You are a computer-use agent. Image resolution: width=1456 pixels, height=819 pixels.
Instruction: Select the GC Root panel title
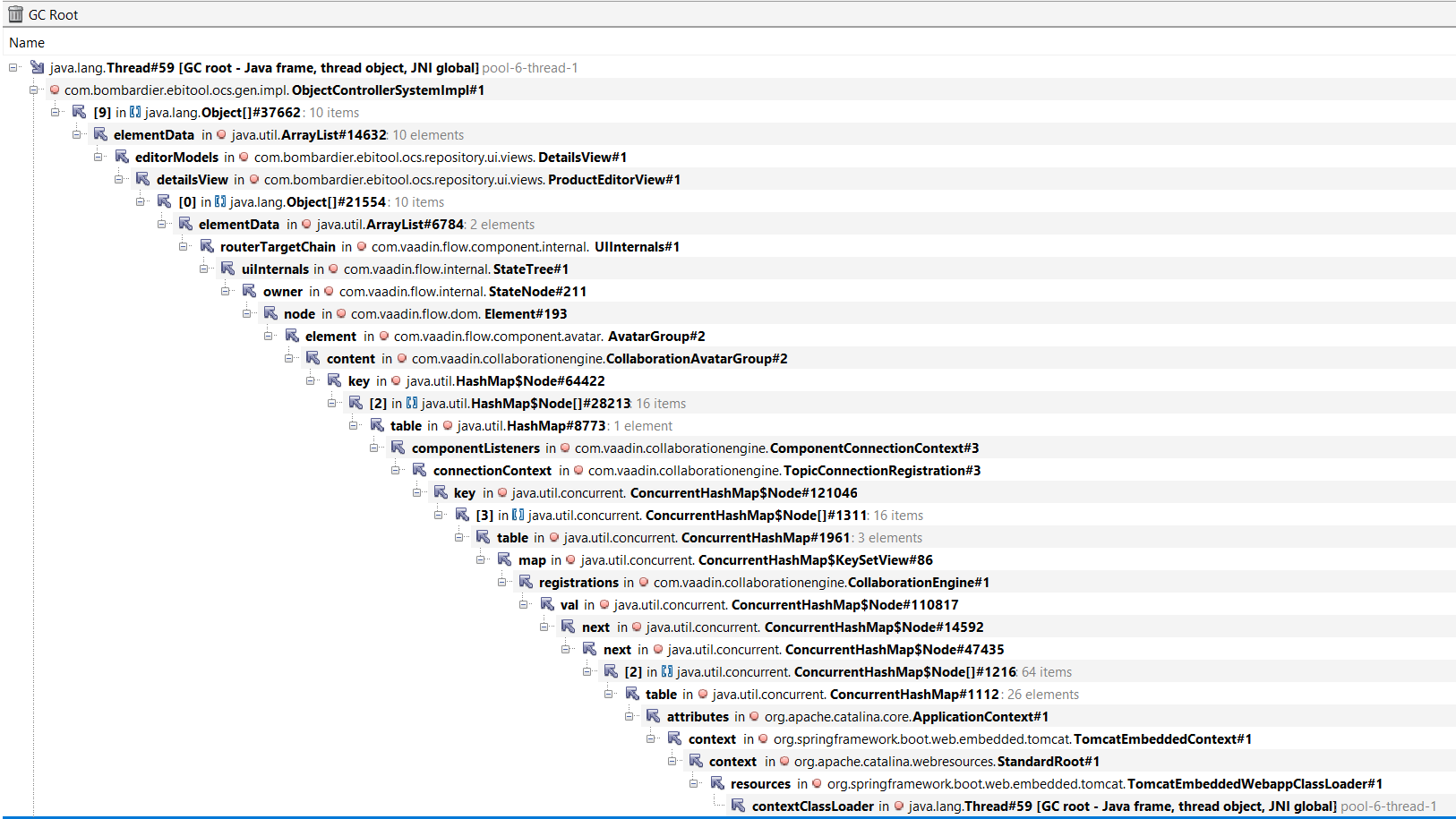[53, 14]
